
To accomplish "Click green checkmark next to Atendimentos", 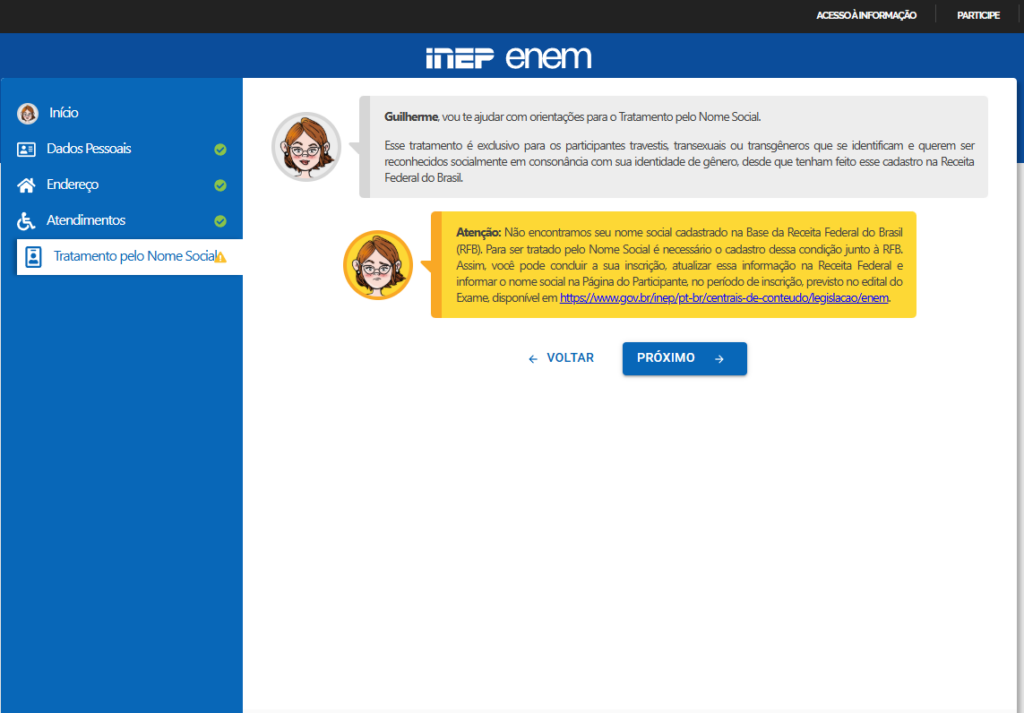I will tap(221, 221).
